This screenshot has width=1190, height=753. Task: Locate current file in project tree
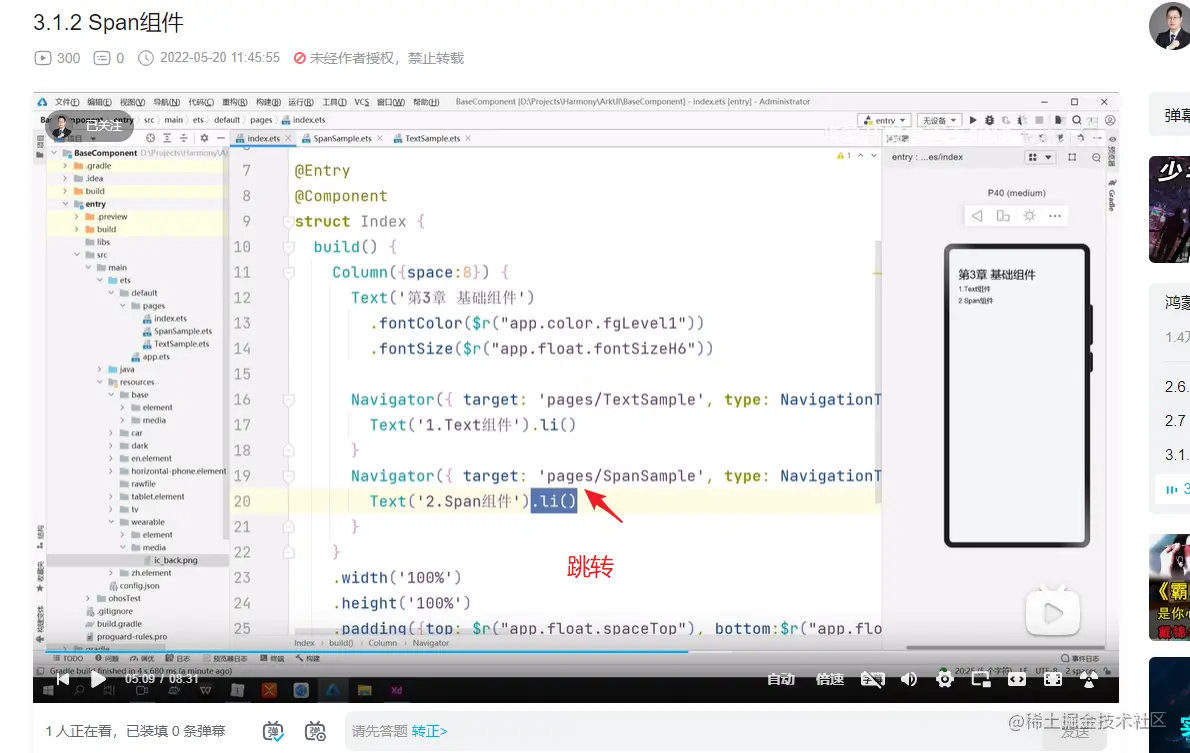150,138
